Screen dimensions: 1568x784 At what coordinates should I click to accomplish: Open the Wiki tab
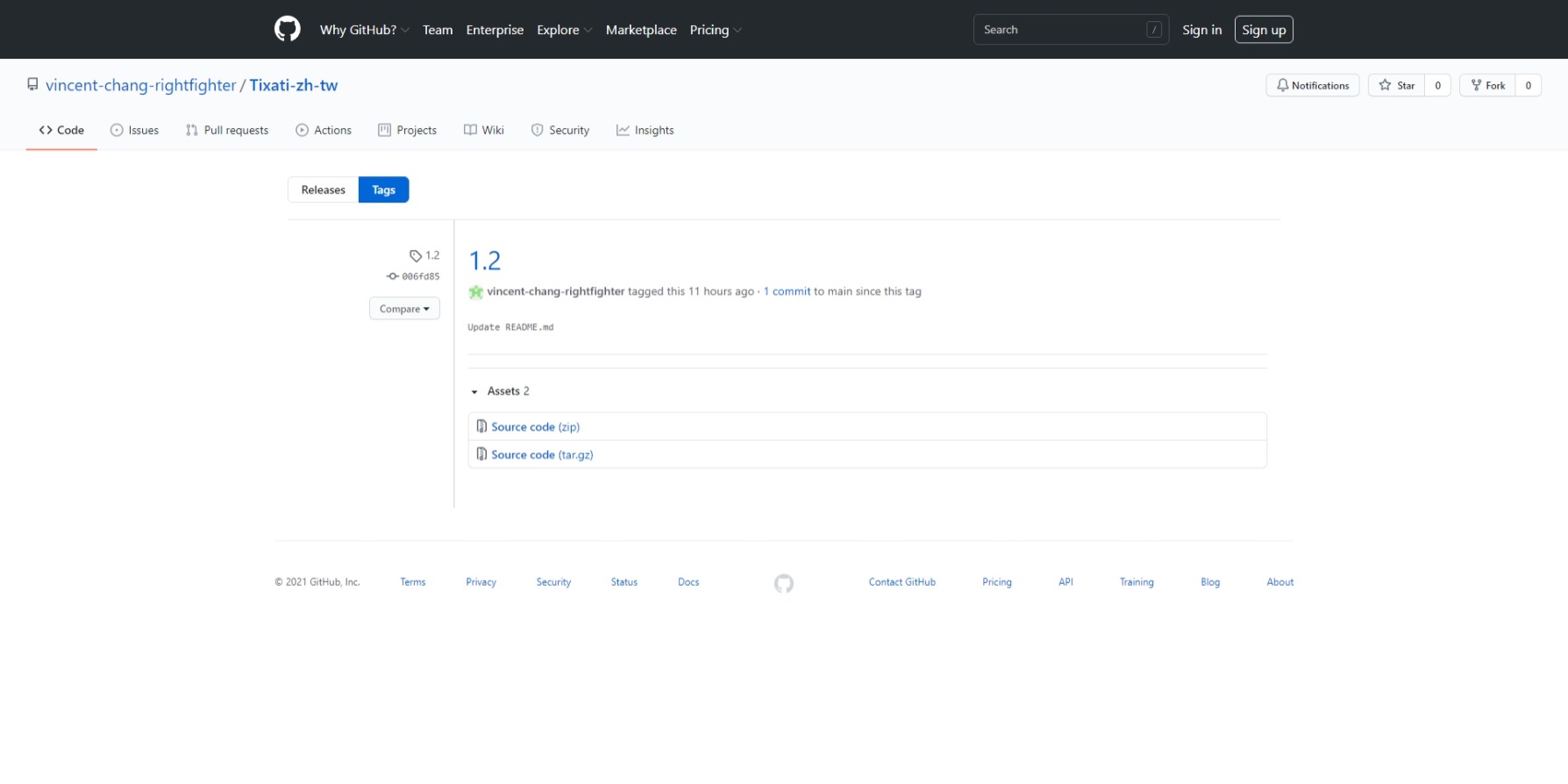pos(484,130)
